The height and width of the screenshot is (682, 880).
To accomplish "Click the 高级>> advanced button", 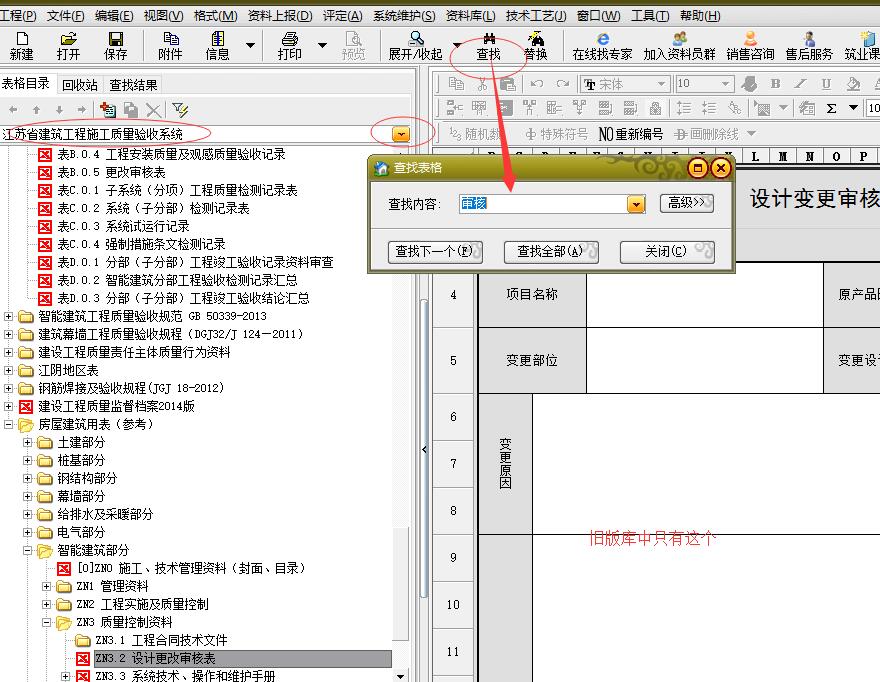I will 687,203.
